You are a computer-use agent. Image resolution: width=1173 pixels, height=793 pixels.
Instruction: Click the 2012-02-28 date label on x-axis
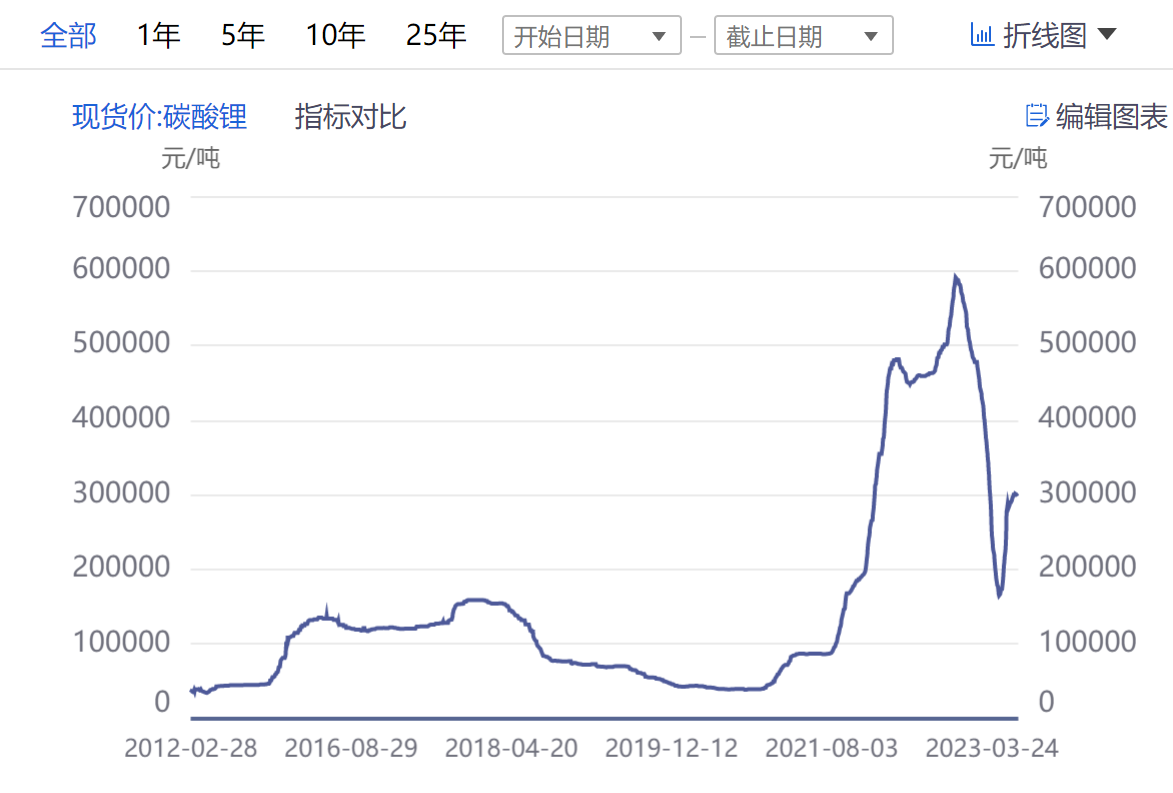pyautogui.click(x=191, y=748)
